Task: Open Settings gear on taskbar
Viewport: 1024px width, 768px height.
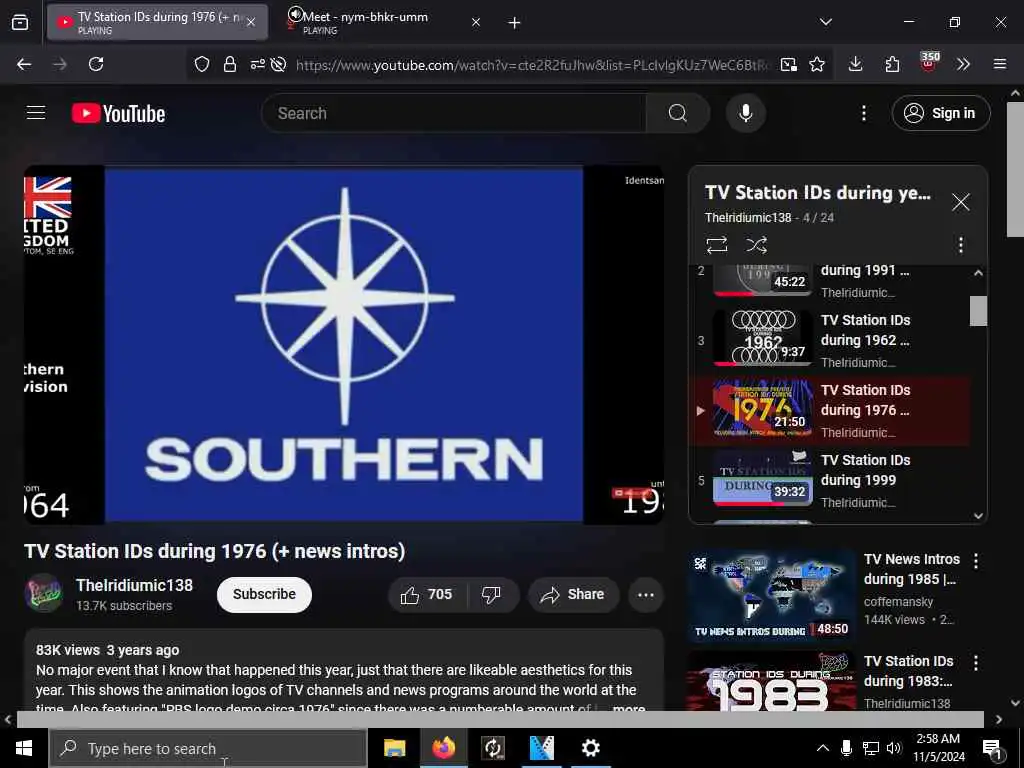Action: click(590, 748)
